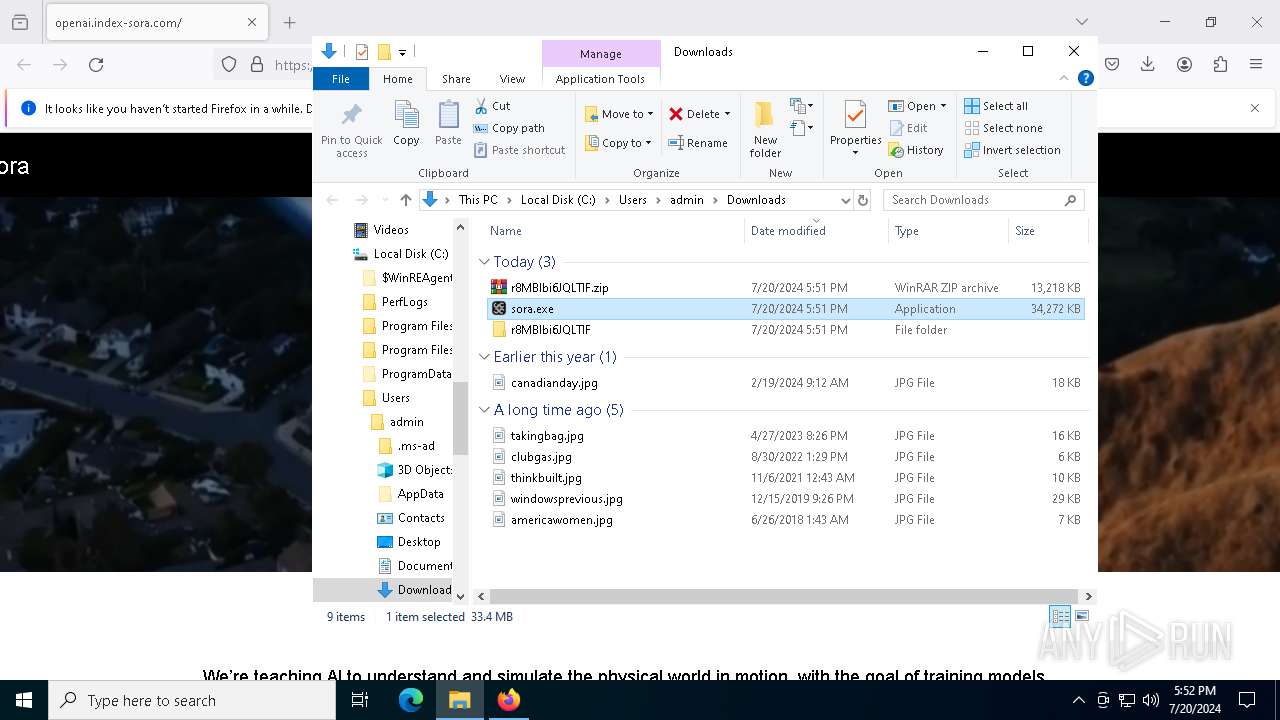
Task: Open the Delete dropdown arrow
Action: [727, 114]
